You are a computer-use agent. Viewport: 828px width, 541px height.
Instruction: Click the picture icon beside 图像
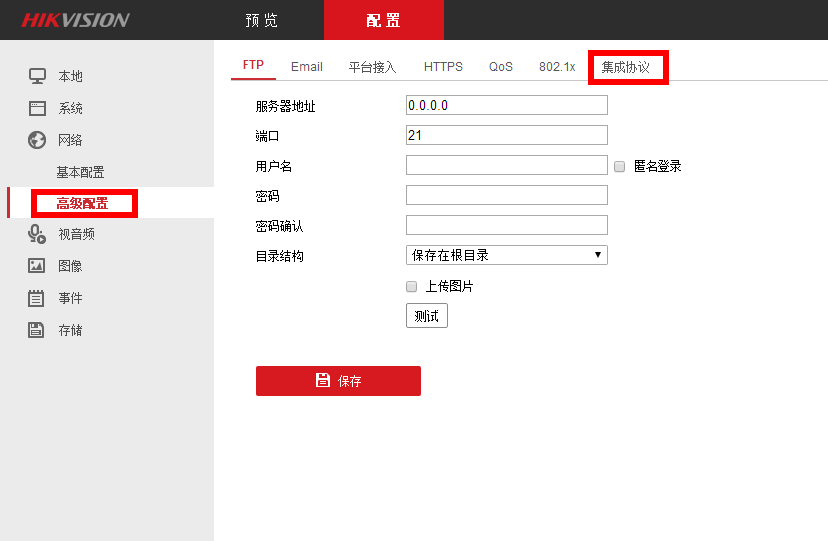37,266
